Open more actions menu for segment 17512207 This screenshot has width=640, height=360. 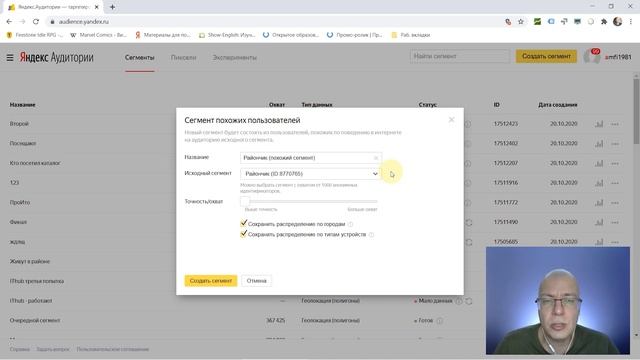[x=615, y=163]
